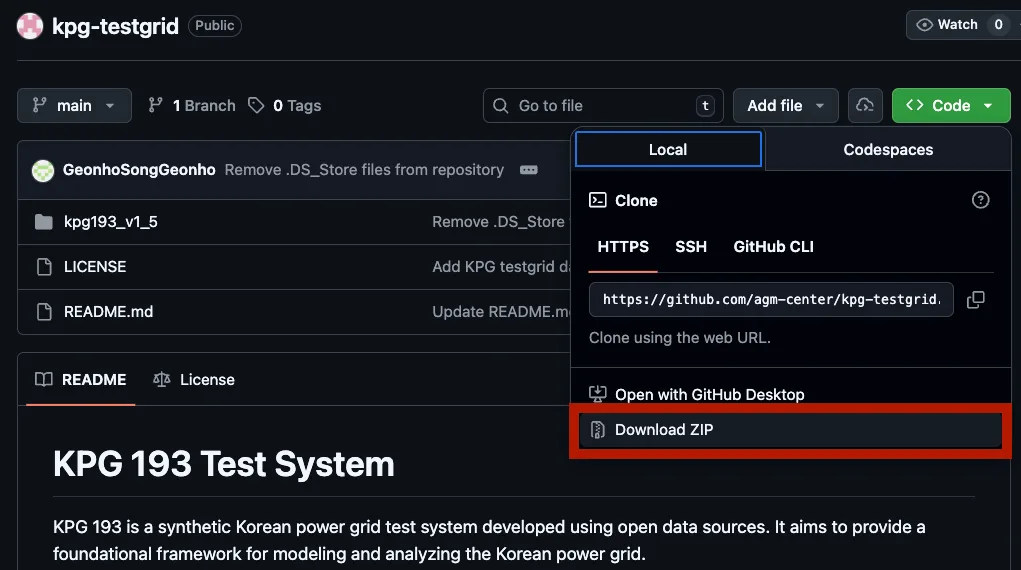Image resolution: width=1021 pixels, height=570 pixels.
Task: Select the README tab
Action: pos(81,379)
